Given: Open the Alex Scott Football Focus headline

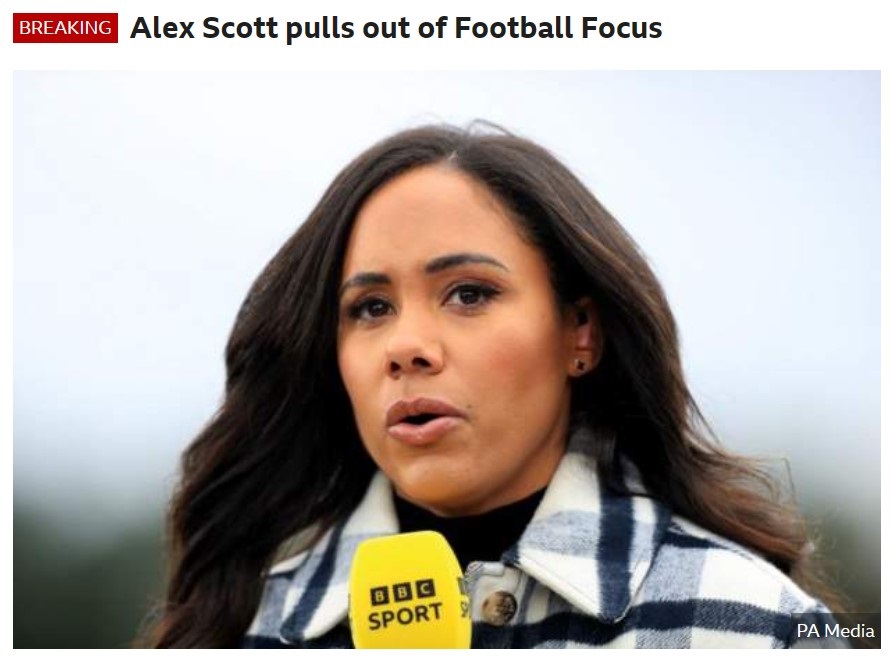Looking at the screenshot, I should tap(396, 28).
